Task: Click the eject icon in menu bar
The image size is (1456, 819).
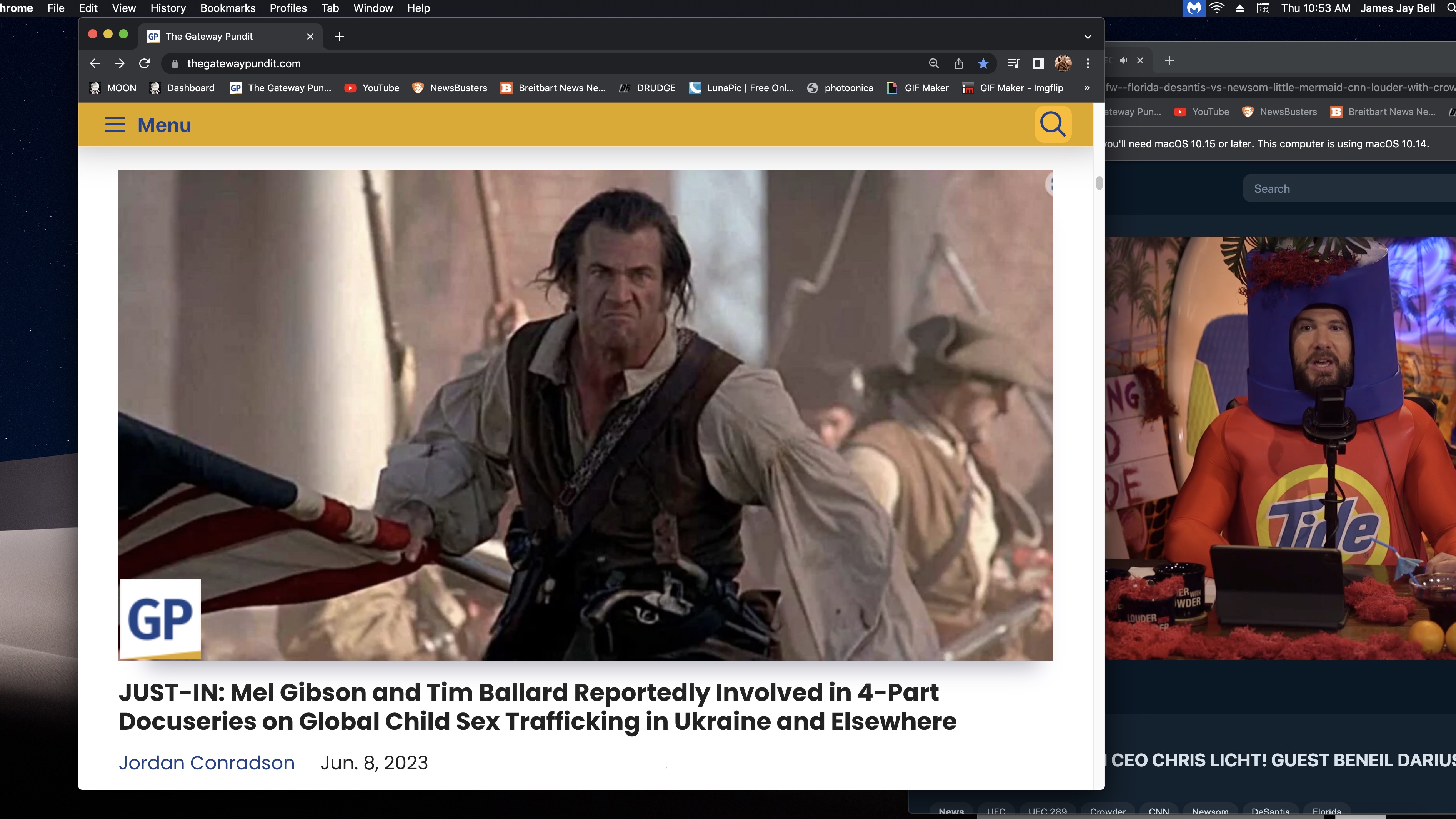Action: (x=1239, y=8)
